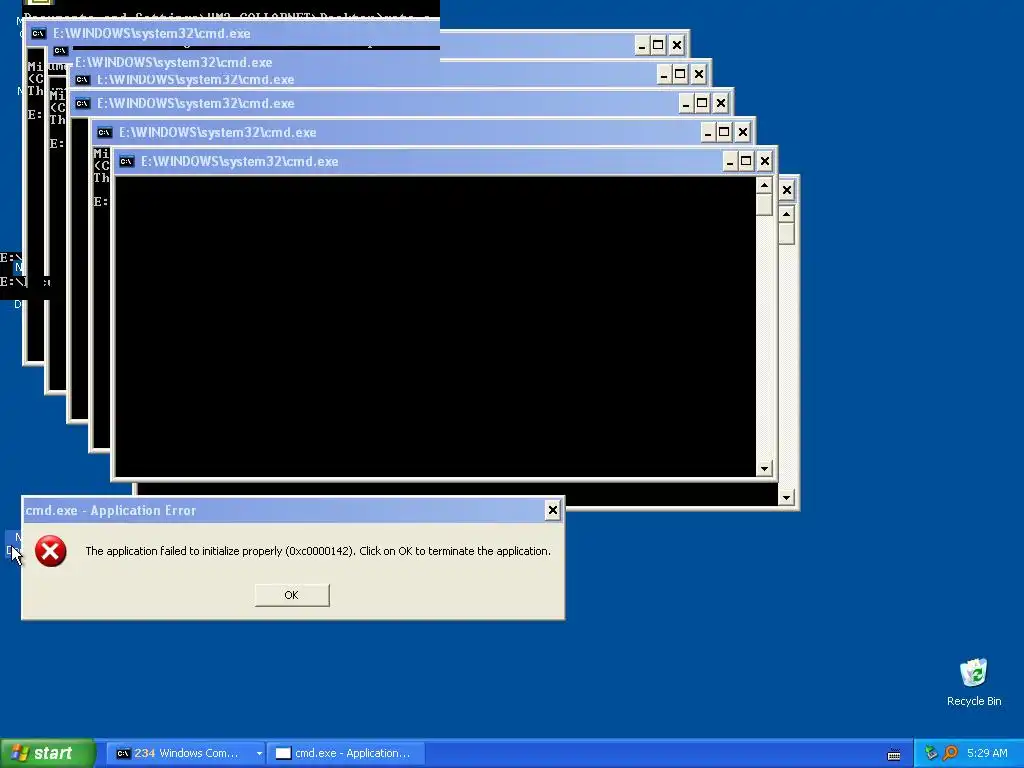Close the fourth cmd window from front

(699, 74)
